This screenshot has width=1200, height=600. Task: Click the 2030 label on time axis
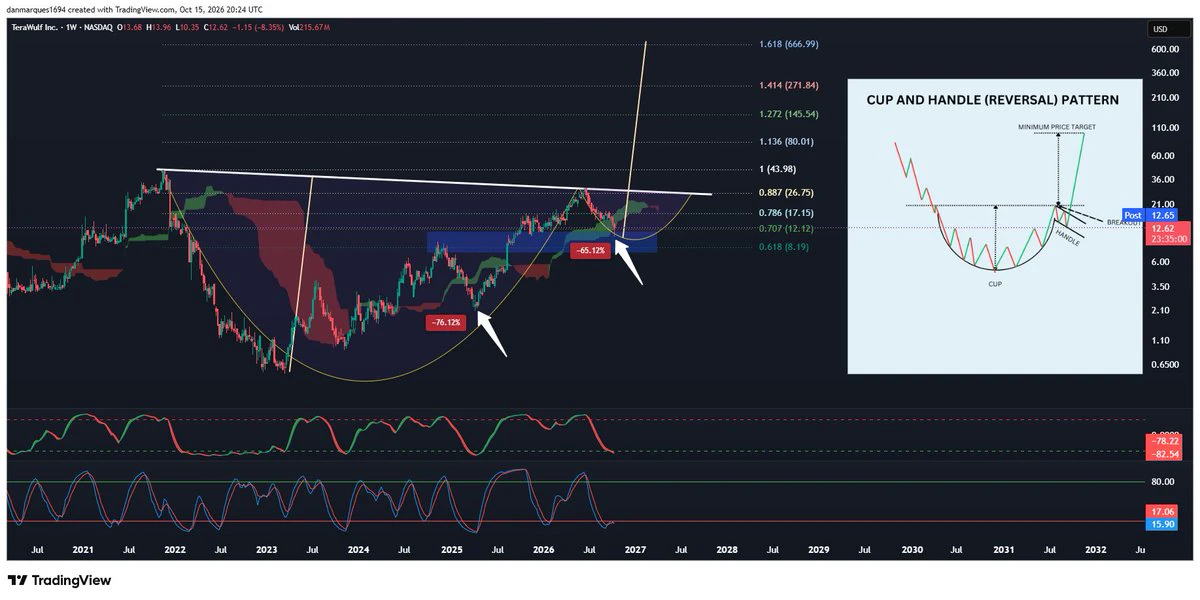coord(912,550)
